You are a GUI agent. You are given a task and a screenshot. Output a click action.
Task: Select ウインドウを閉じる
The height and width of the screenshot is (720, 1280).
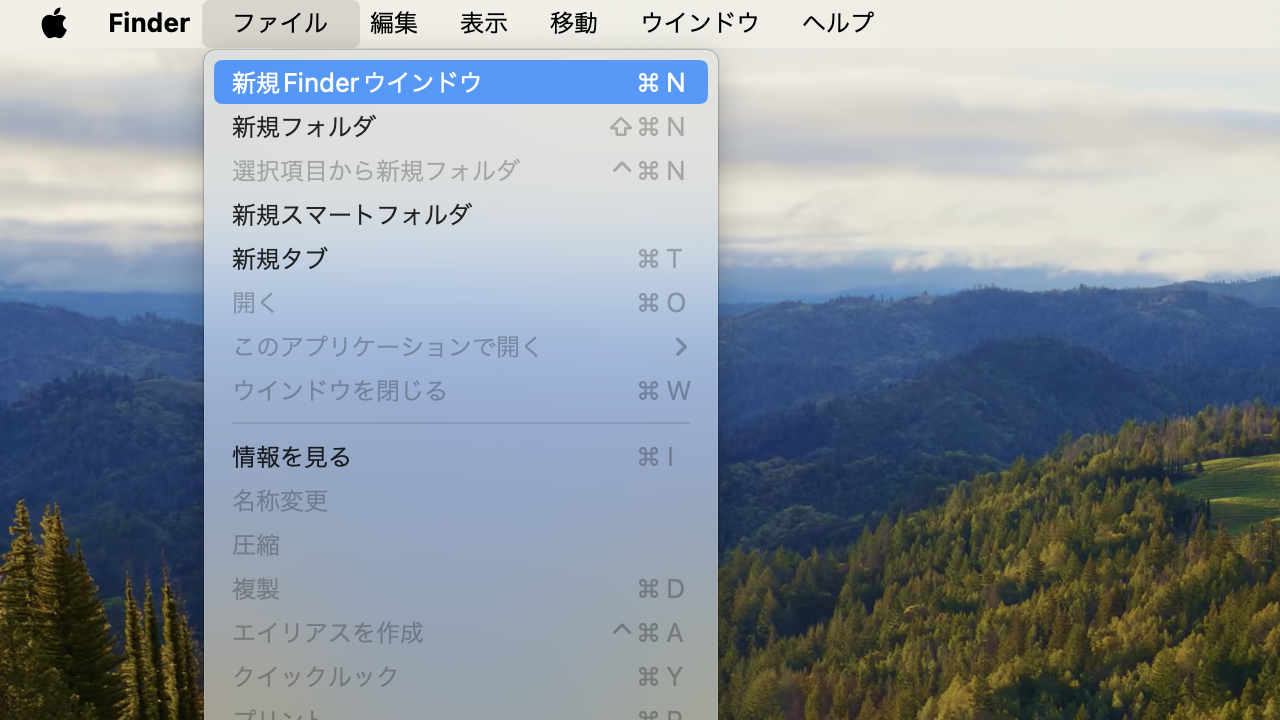[x=460, y=390]
